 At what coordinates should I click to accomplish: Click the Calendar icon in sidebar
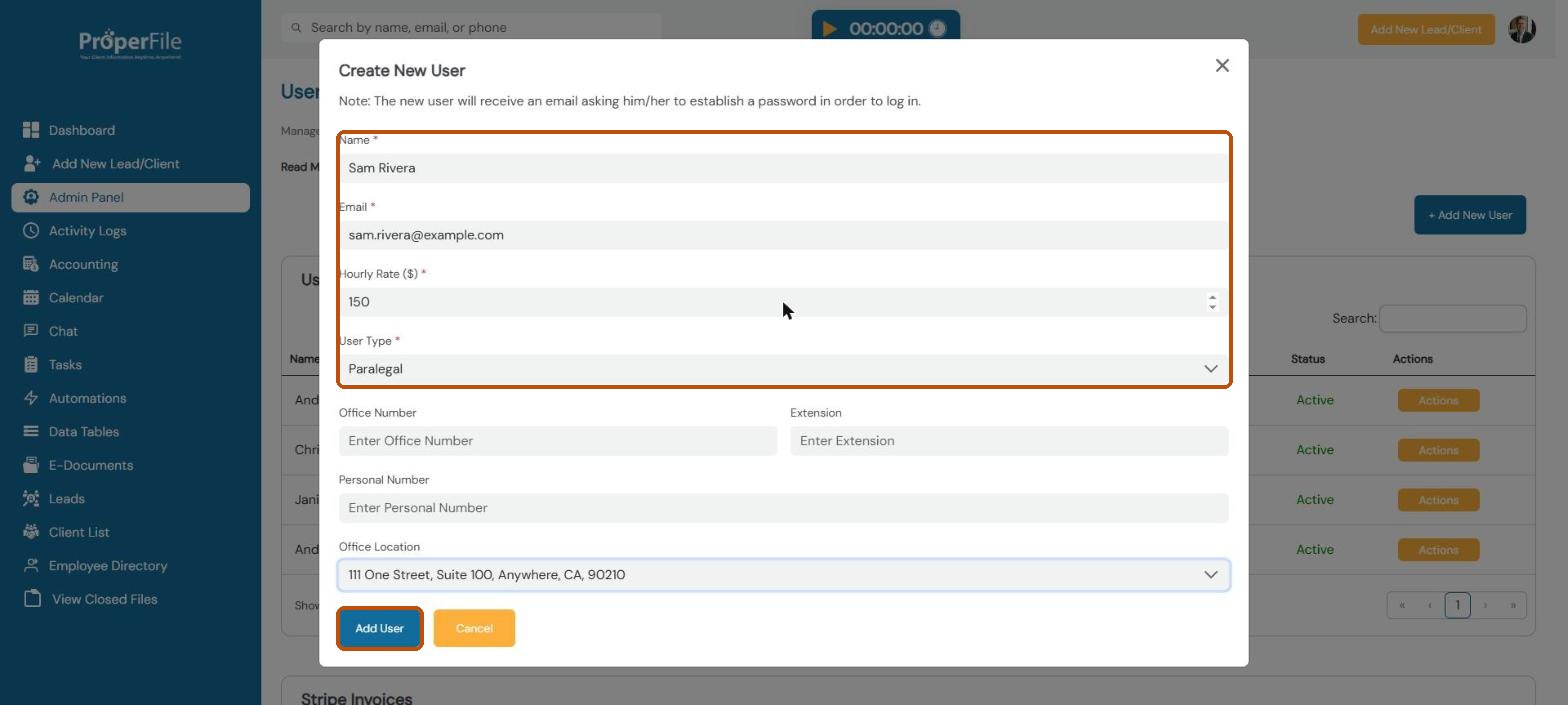point(31,297)
